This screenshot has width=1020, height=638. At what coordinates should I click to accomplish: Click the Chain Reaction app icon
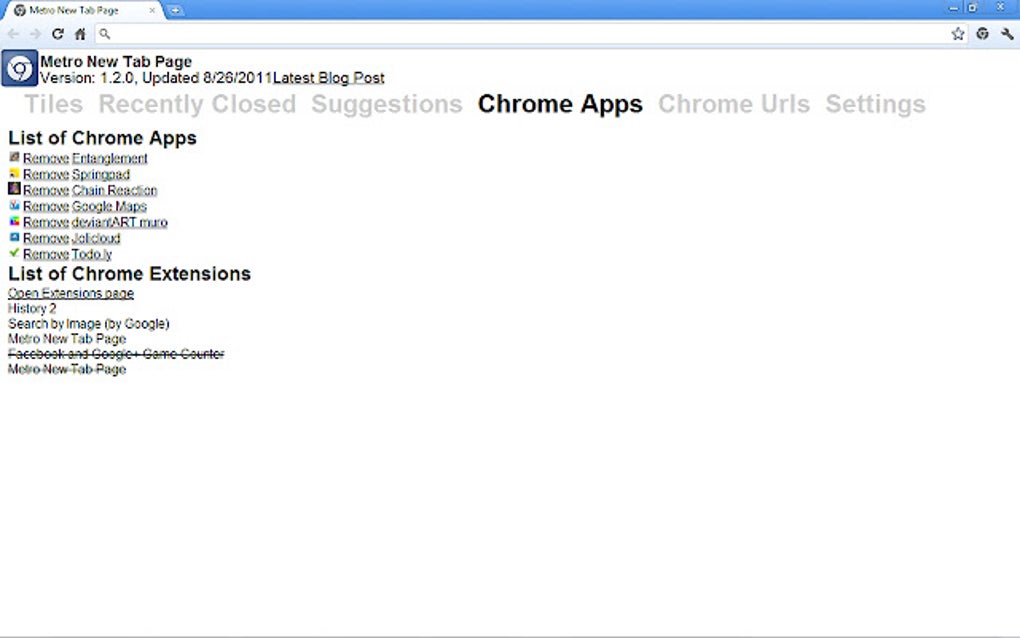pos(13,189)
